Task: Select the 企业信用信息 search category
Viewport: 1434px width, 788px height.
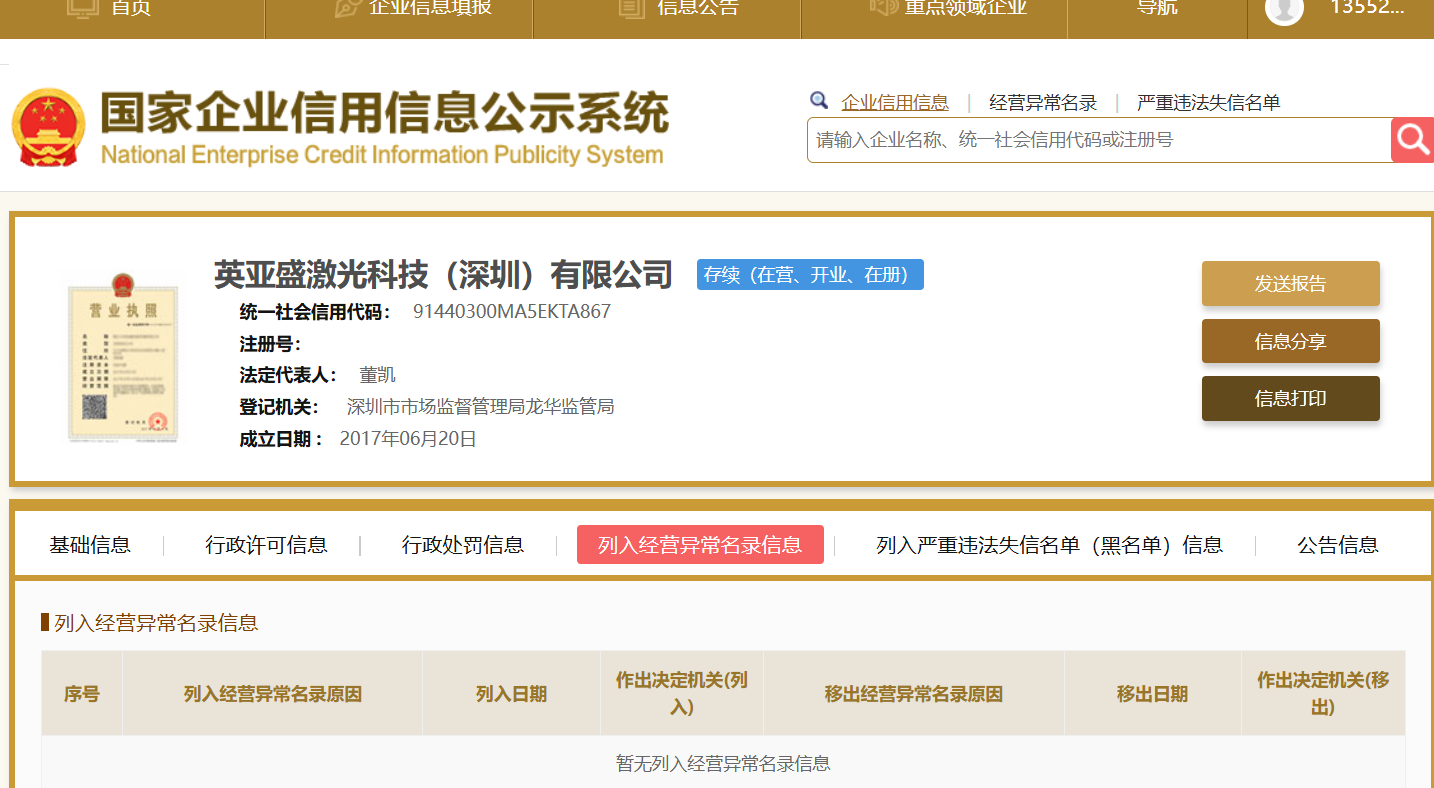Action: [x=895, y=102]
